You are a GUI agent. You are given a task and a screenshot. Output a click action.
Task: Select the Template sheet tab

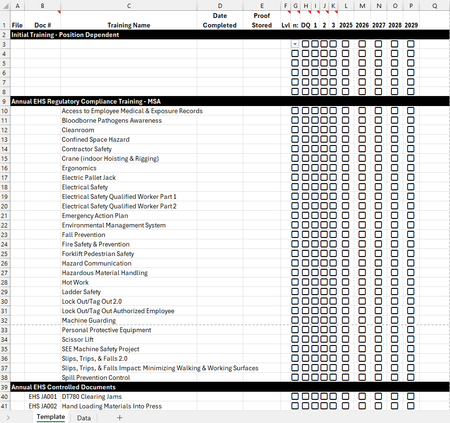(51, 417)
